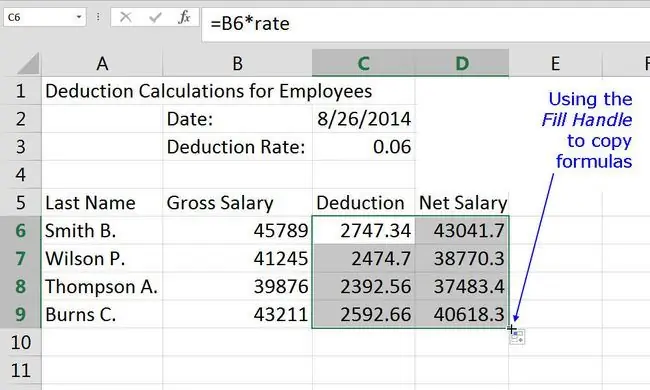Select column C header
The width and height of the screenshot is (650, 390).
(364, 63)
